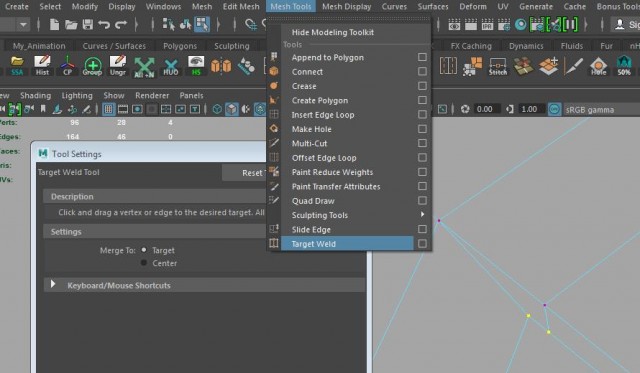Collapse the Description section header
This screenshot has width=640, height=373.
tap(155, 196)
